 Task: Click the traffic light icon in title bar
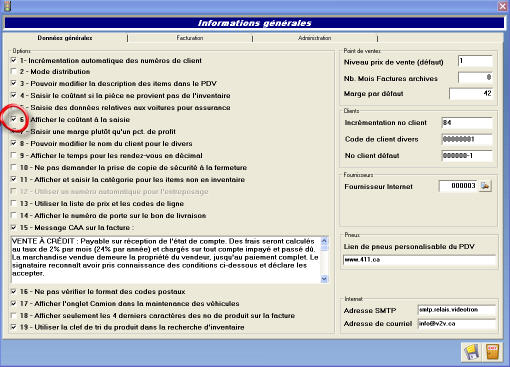[x=7, y=6]
